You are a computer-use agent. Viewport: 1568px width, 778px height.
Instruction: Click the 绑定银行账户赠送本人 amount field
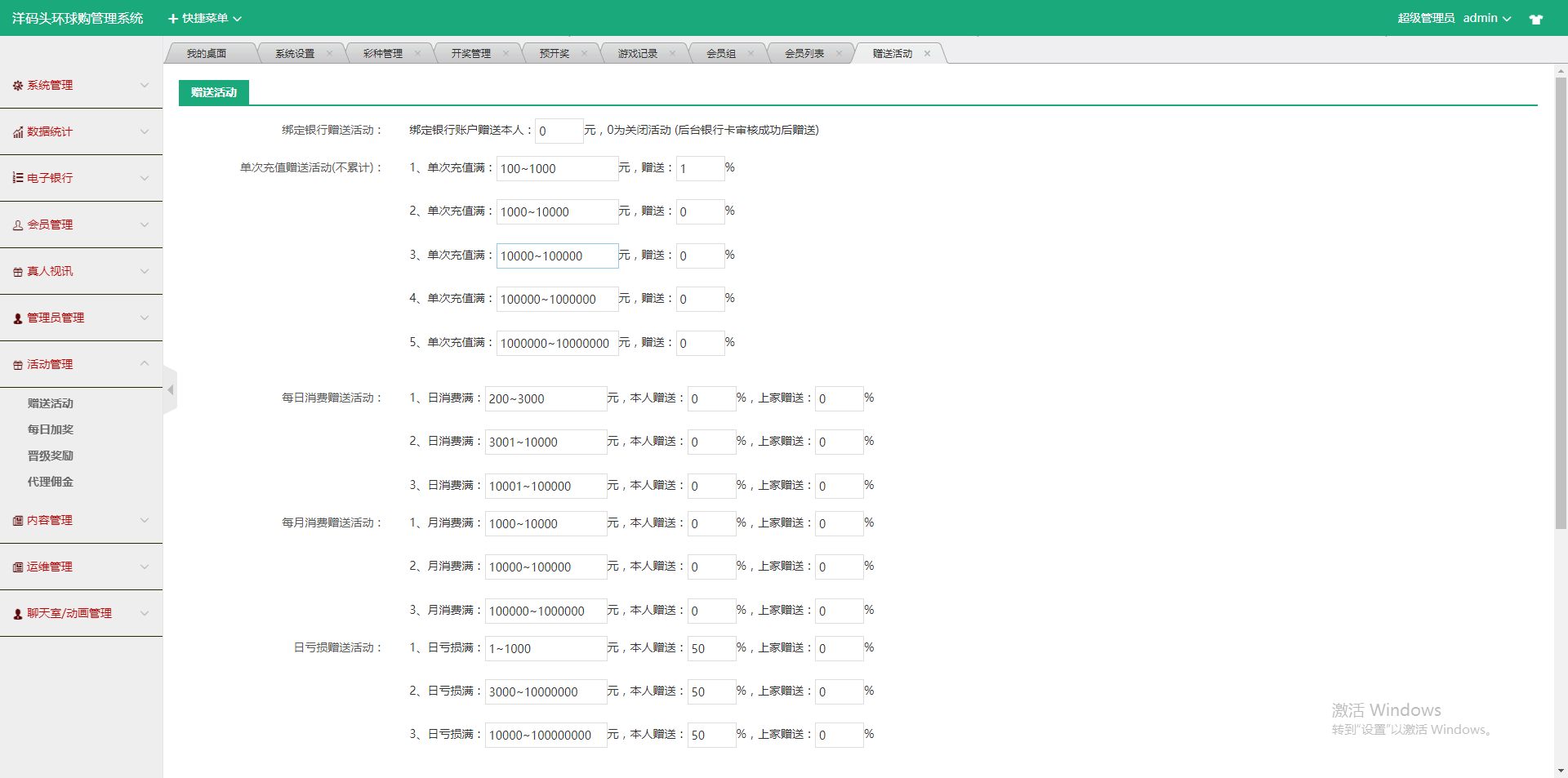(559, 131)
